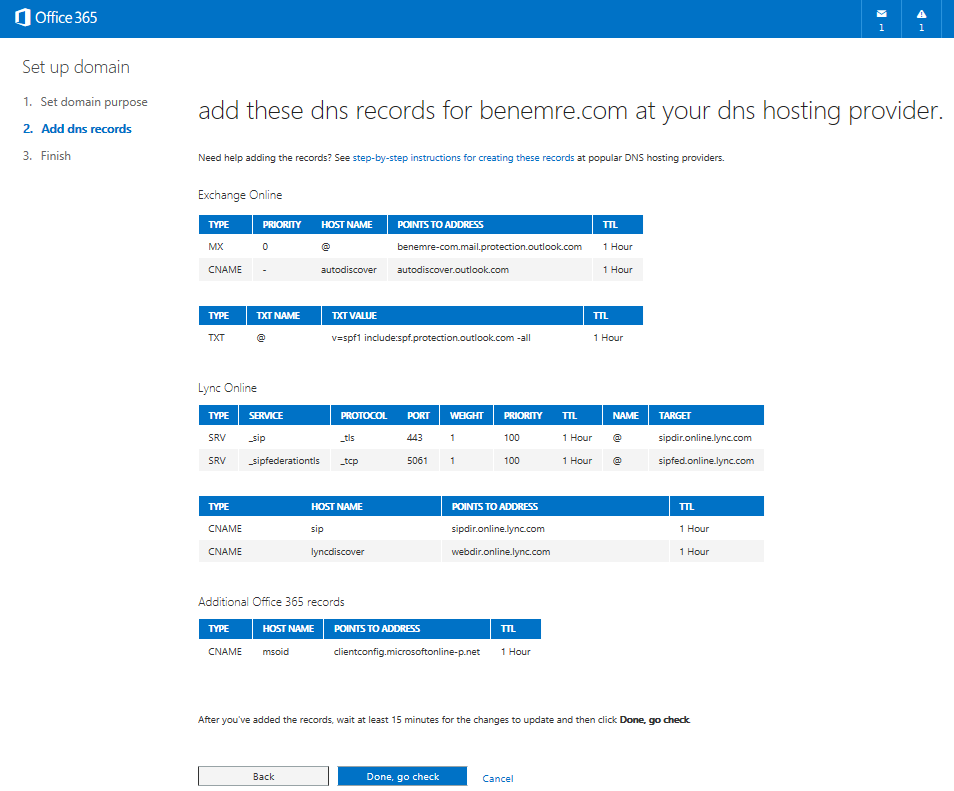Click the MX record type cell
This screenshot has width=954, height=791.
tap(216, 247)
